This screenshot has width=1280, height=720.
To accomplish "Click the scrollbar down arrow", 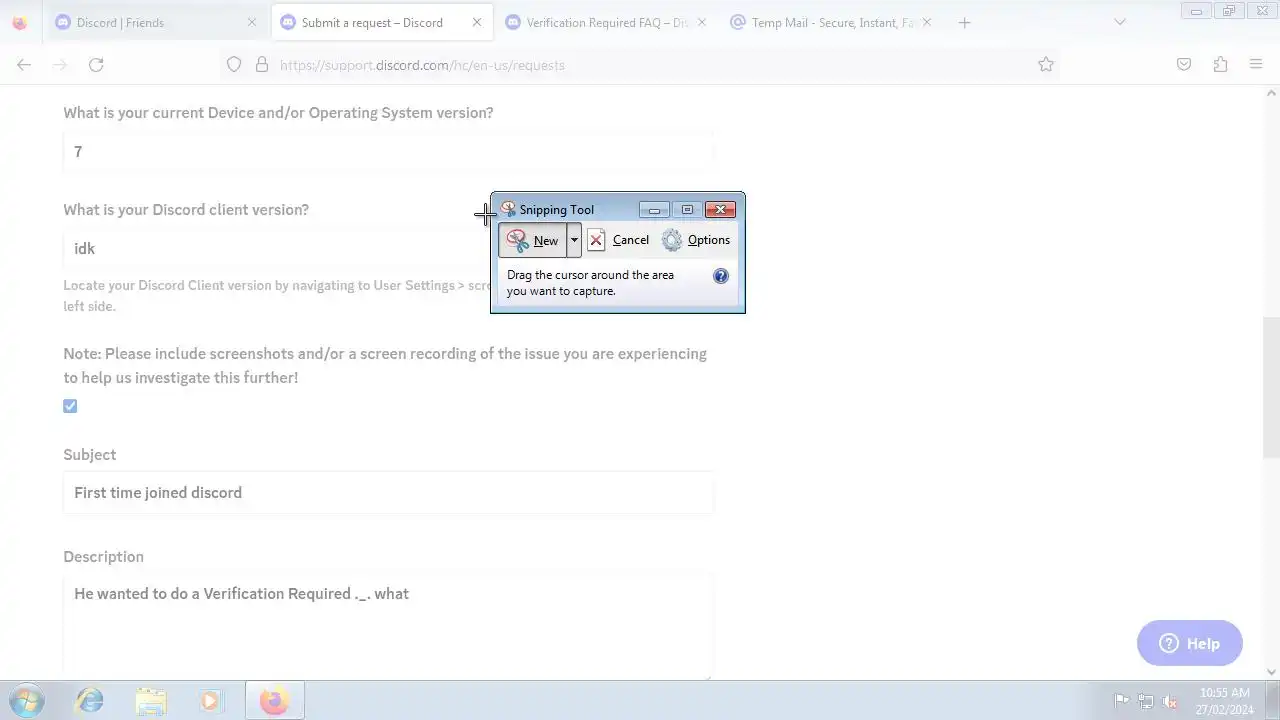I will 1271,672.
